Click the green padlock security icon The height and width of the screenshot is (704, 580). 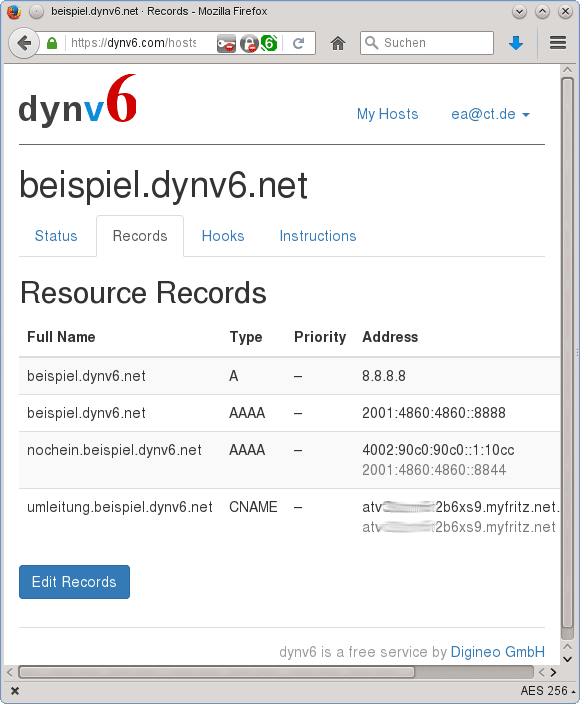(x=52, y=43)
